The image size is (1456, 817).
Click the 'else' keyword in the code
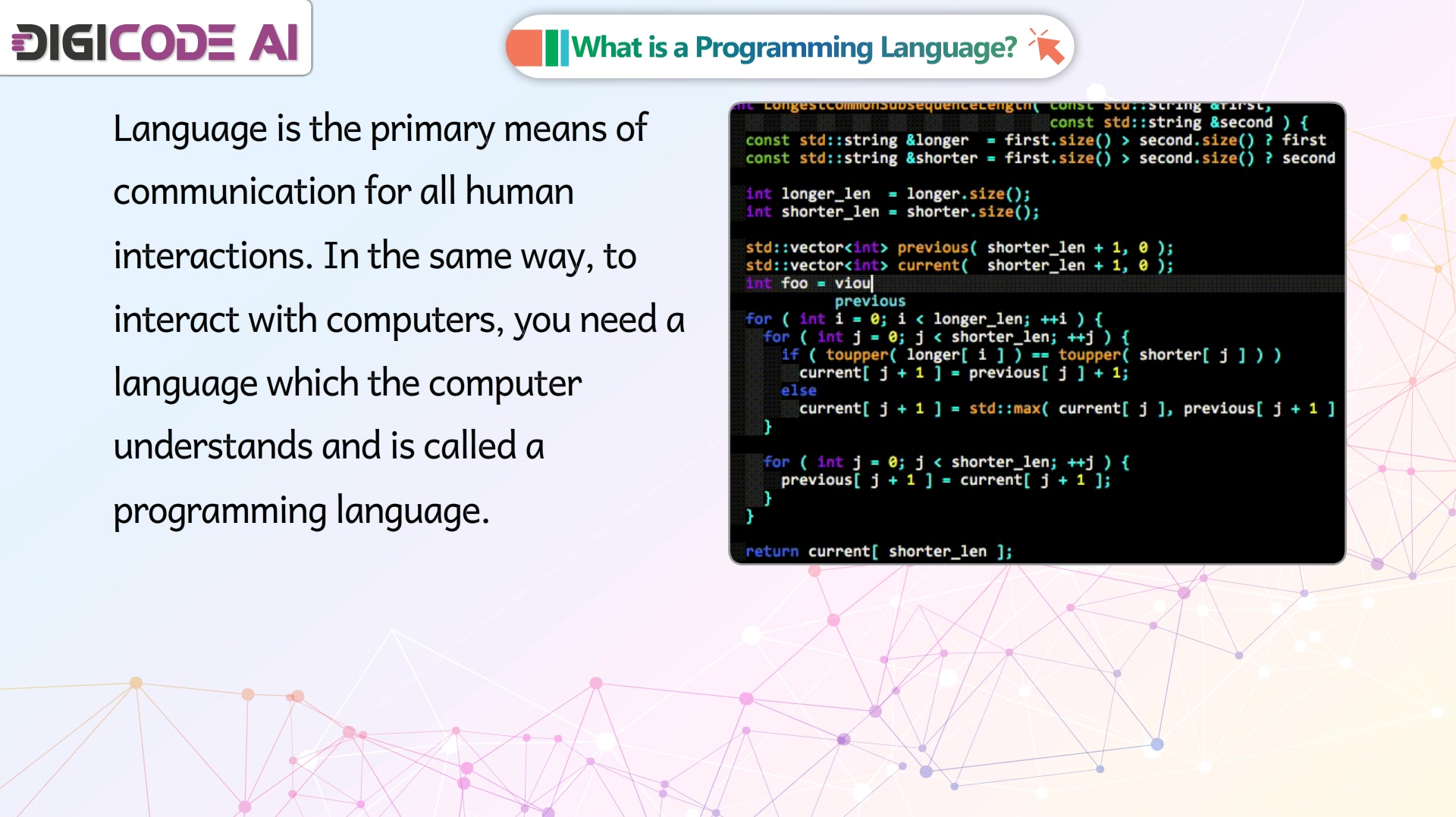799,390
